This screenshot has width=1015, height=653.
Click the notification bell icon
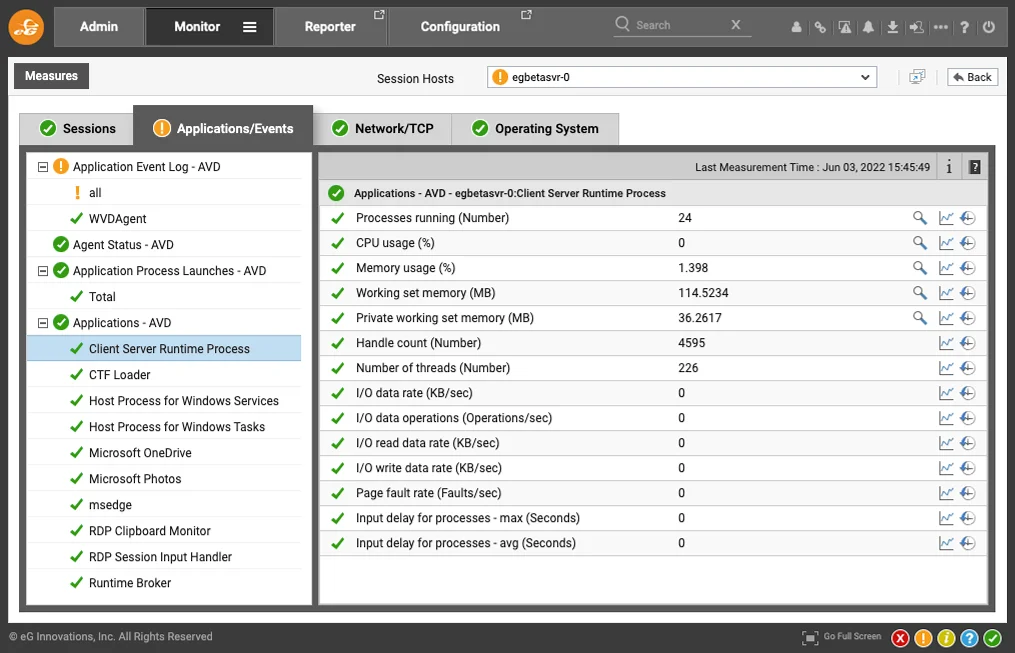tap(868, 27)
